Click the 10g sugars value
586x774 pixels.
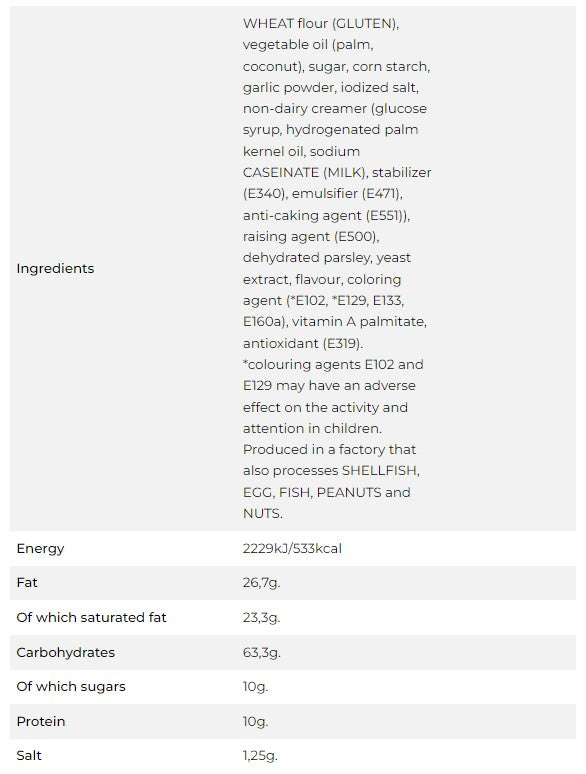pos(255,687)
